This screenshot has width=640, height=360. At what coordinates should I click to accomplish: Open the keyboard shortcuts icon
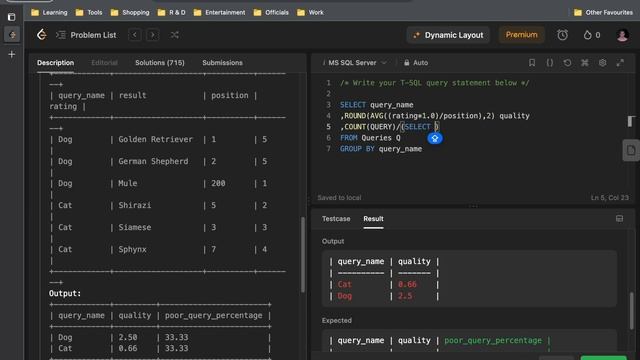pyautogui.click(x=585, y=63)
